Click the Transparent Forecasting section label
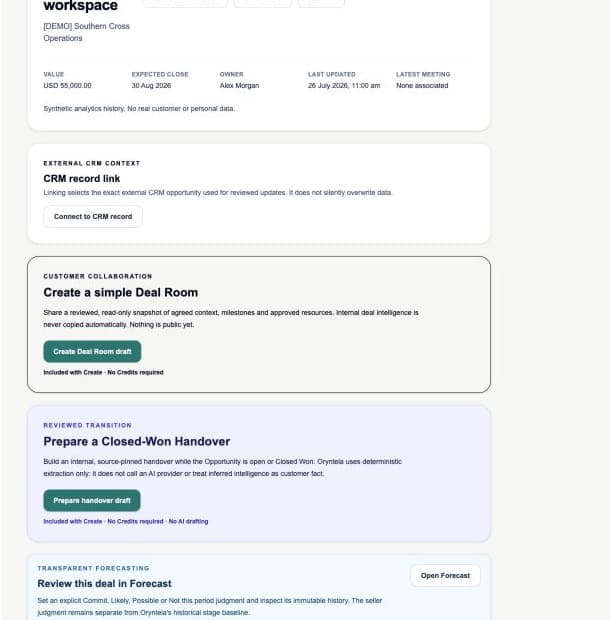The height and width of the screenshot is (620, 610). click(x=93, y=569)
